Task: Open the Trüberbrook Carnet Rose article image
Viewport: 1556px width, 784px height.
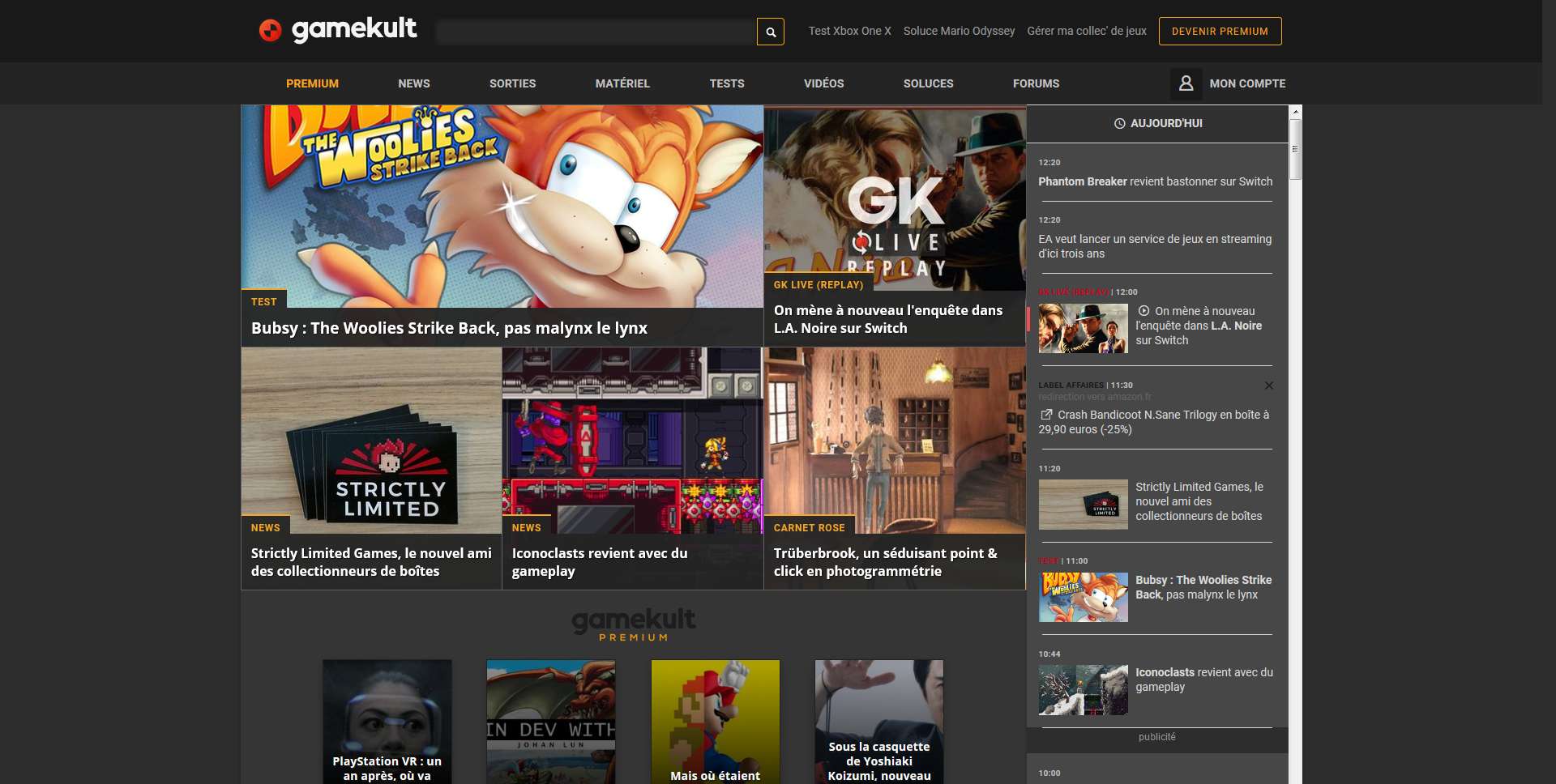Action: click(x=895, y=441)
